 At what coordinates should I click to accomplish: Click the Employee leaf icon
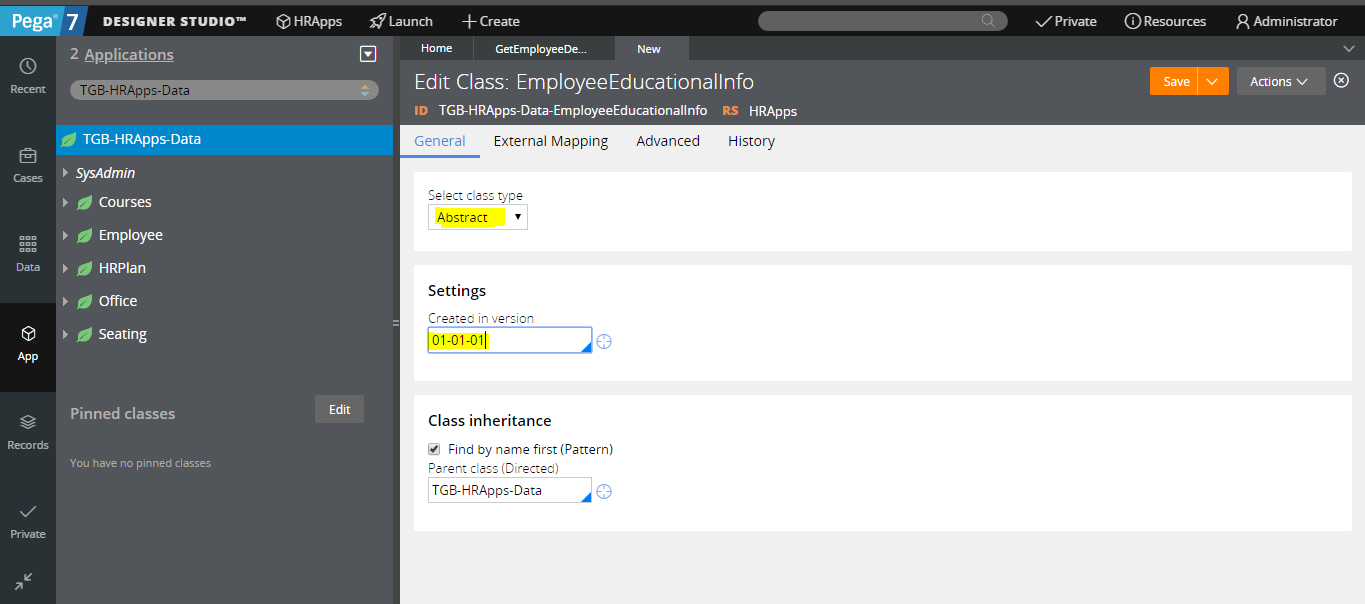tap(85, 235)
